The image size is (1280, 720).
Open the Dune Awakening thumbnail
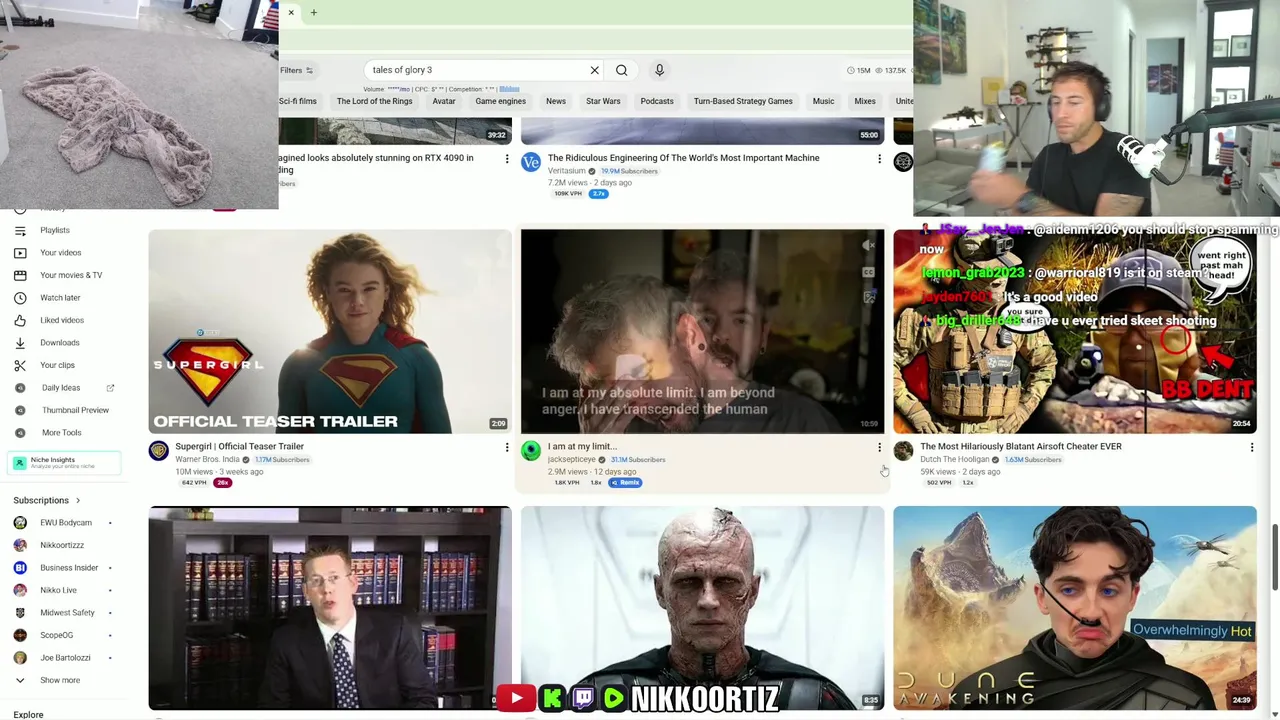1075,608
